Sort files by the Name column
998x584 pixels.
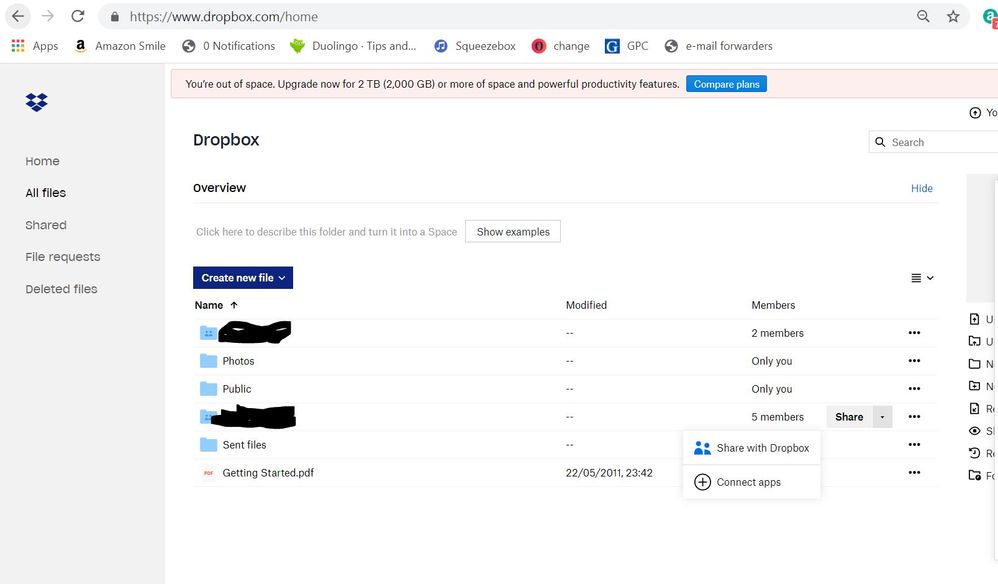pos(216,305)
